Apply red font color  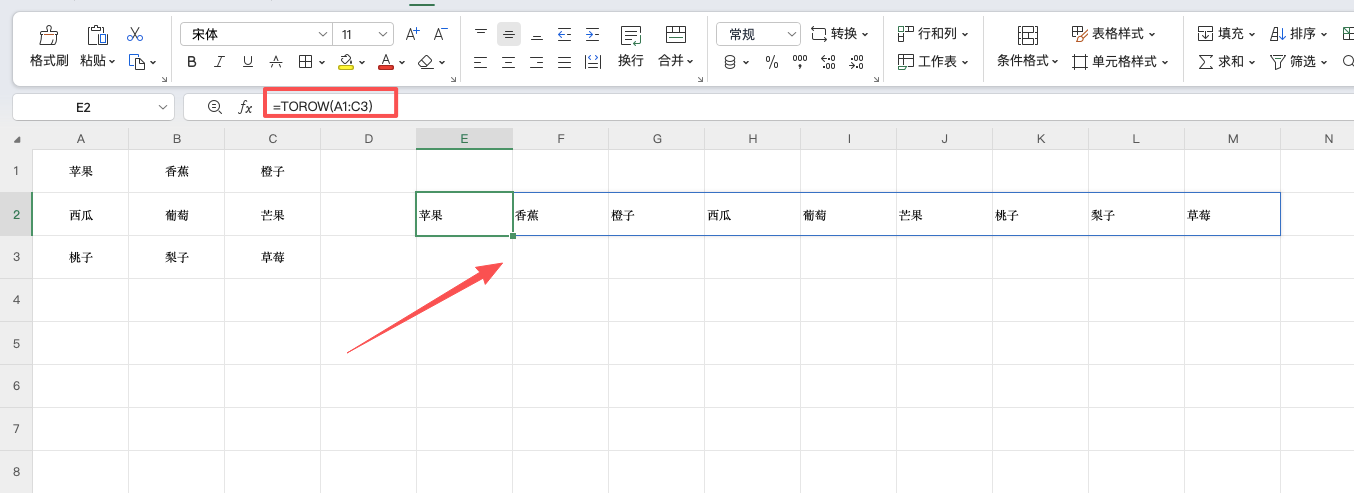tap(386, 62)
